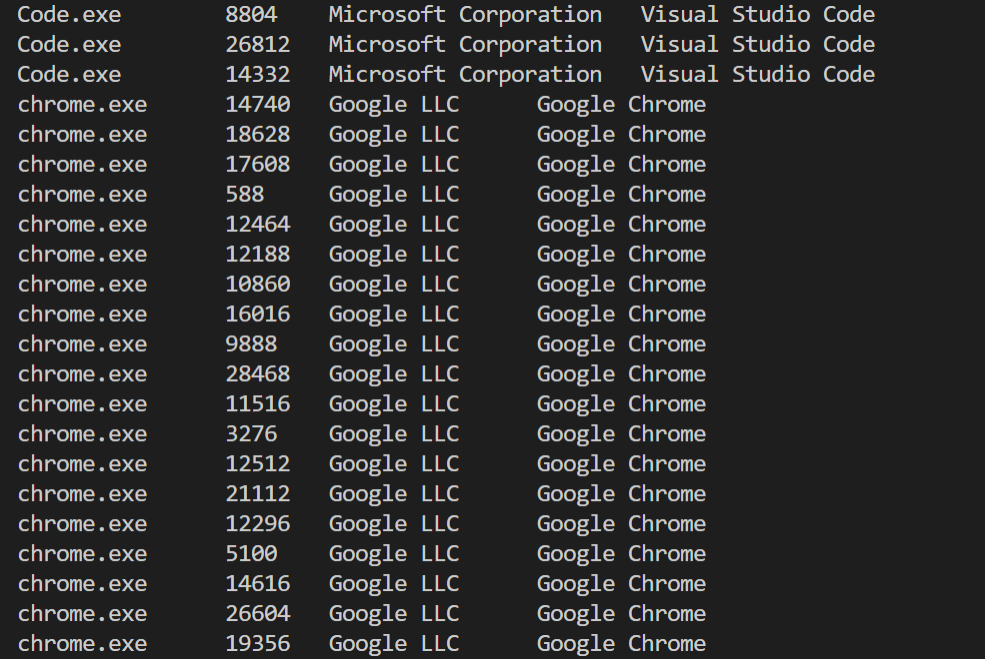Click the process ID 14740

click(x=257, y=105)
